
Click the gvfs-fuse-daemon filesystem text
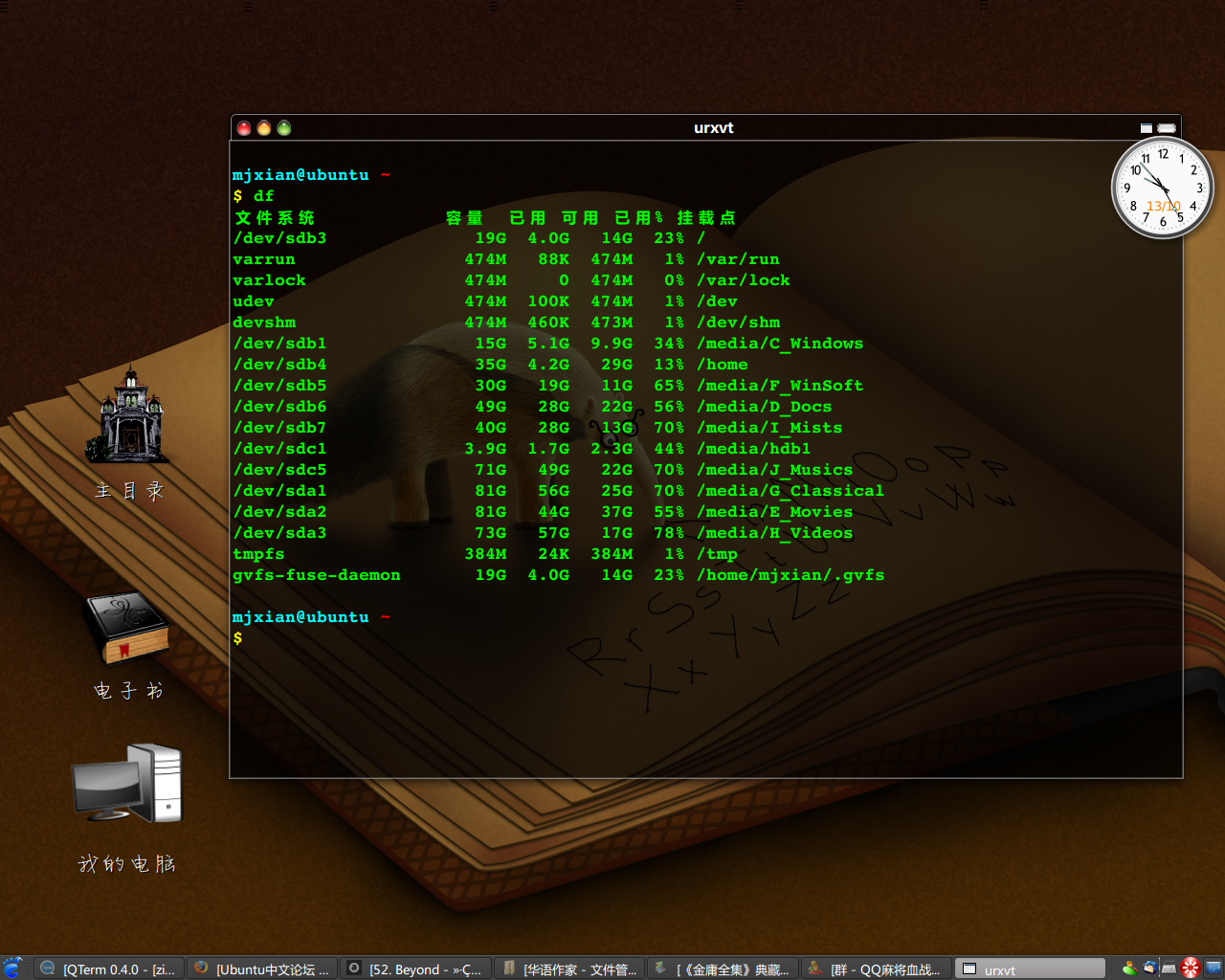click(317, 575)
